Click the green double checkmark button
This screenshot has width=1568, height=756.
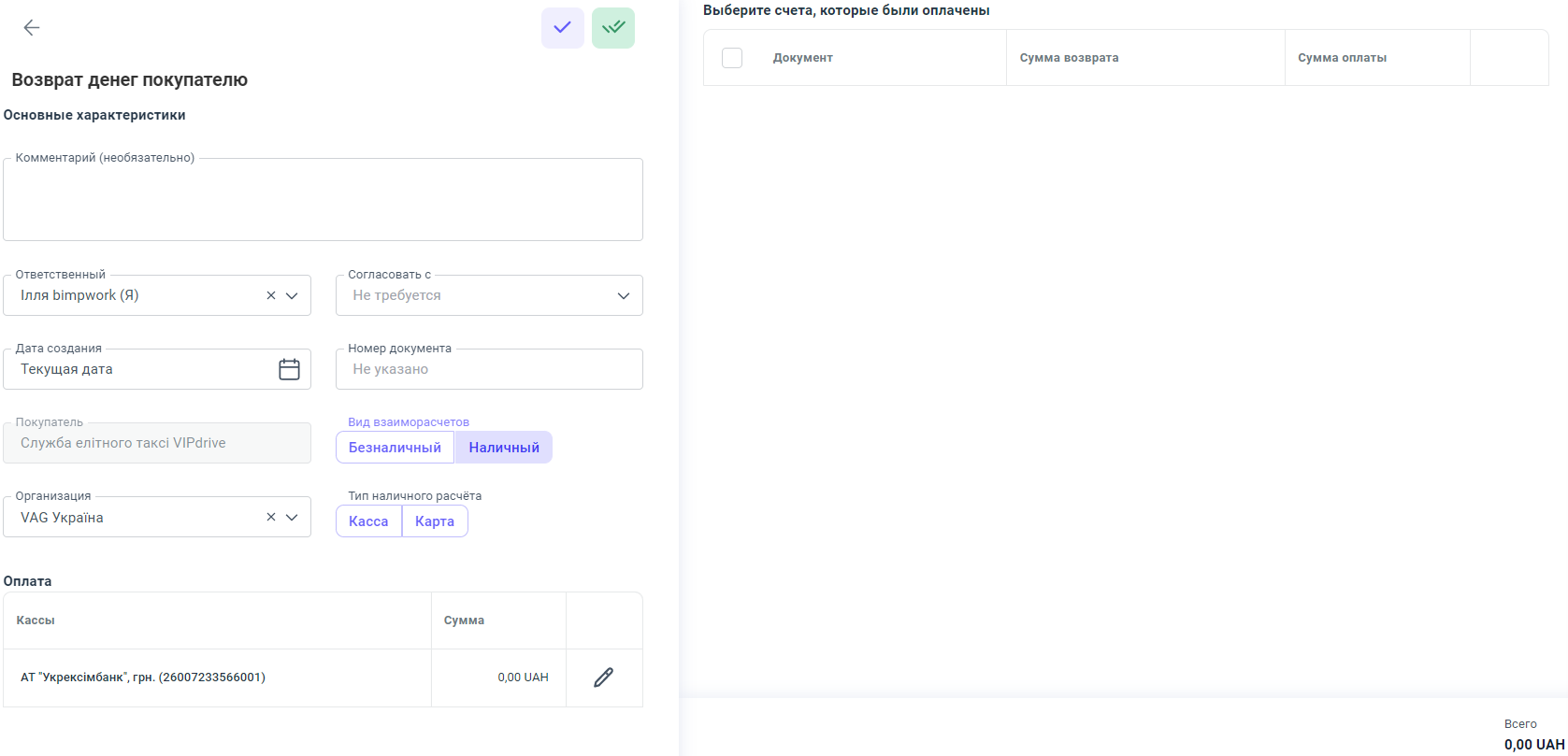613,28
